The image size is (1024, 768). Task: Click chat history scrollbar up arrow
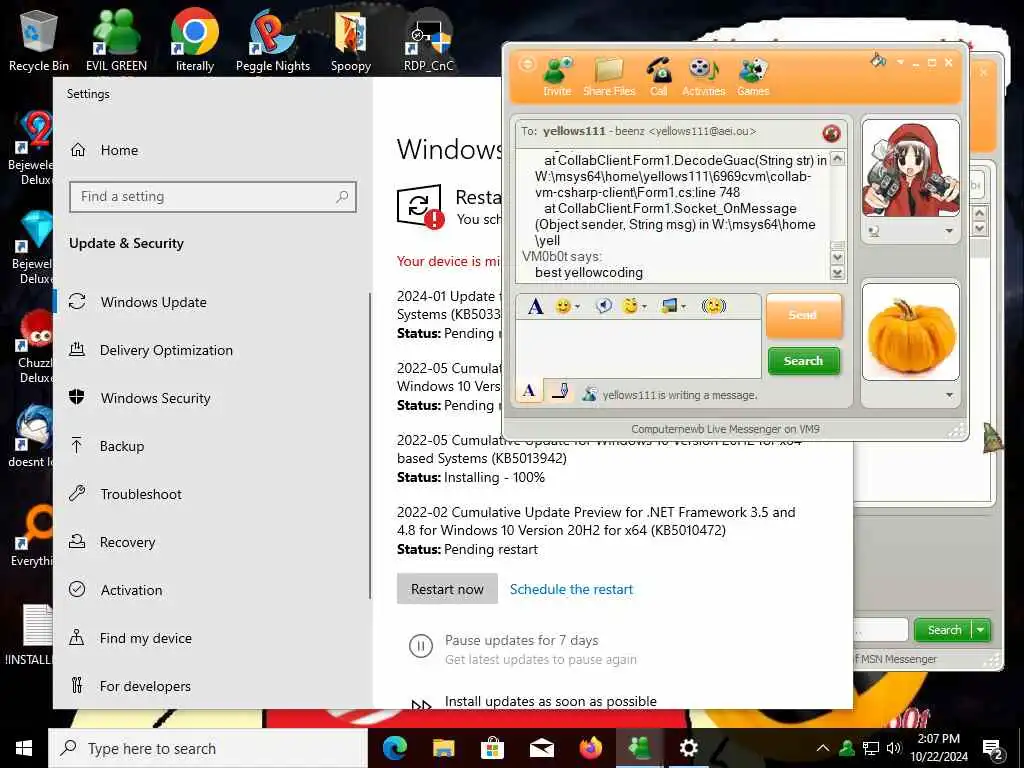pyautogui.click(x=837, y=159)
